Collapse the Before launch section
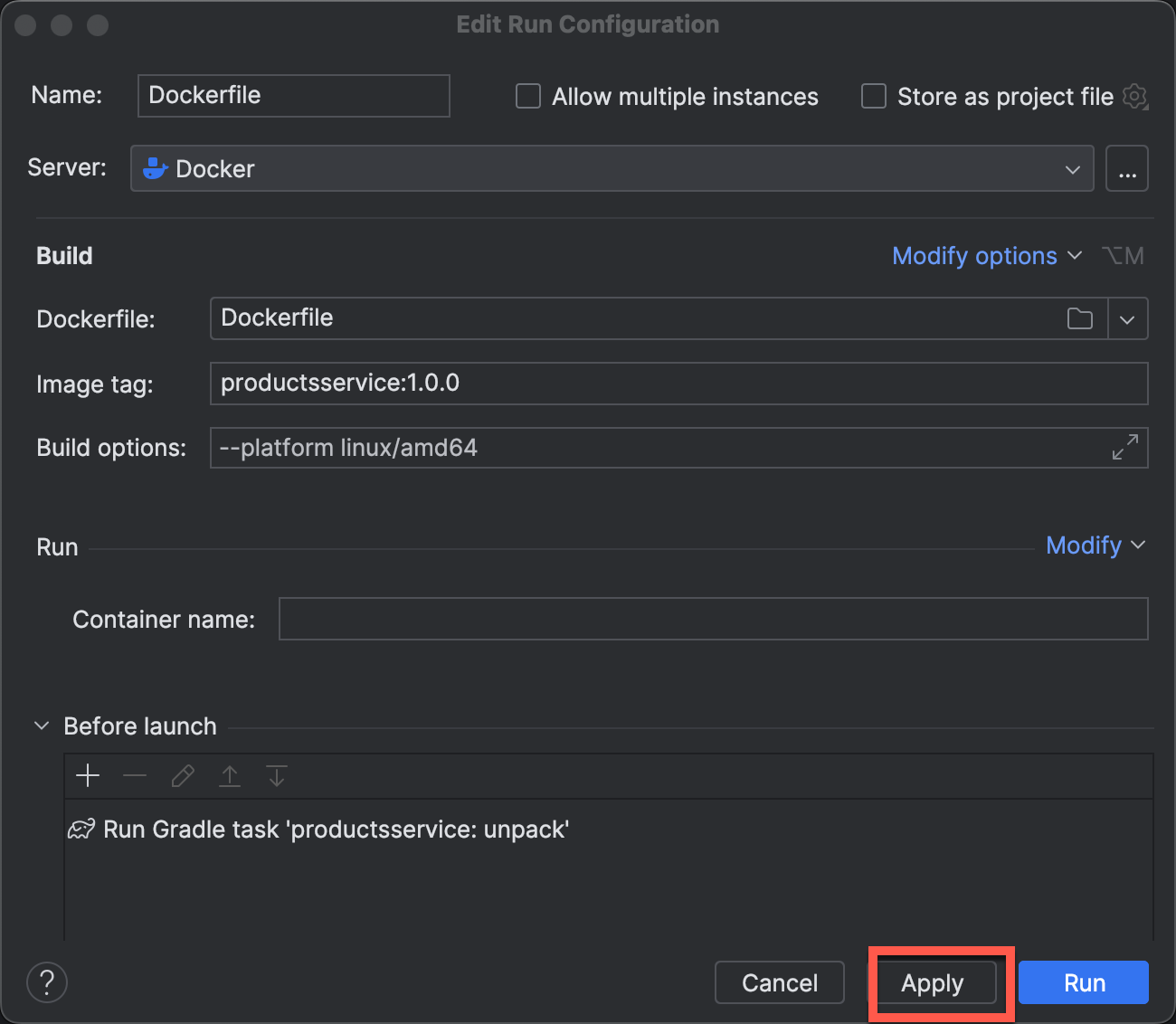Image resolution: width=1176 pixels, height=1024 pixels. [42, 725]
